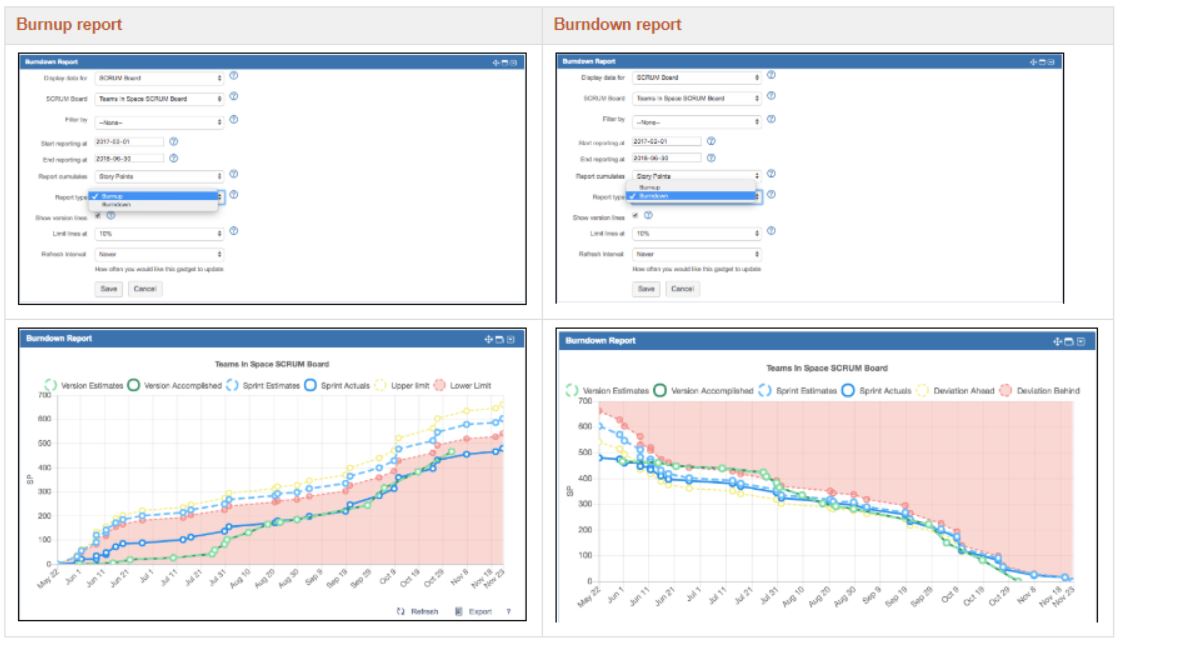Viewport: 1181px width, 651px height.
Task: Open help icon beside Report cumulates, Burndown form
Action: [x=771, y=174]
